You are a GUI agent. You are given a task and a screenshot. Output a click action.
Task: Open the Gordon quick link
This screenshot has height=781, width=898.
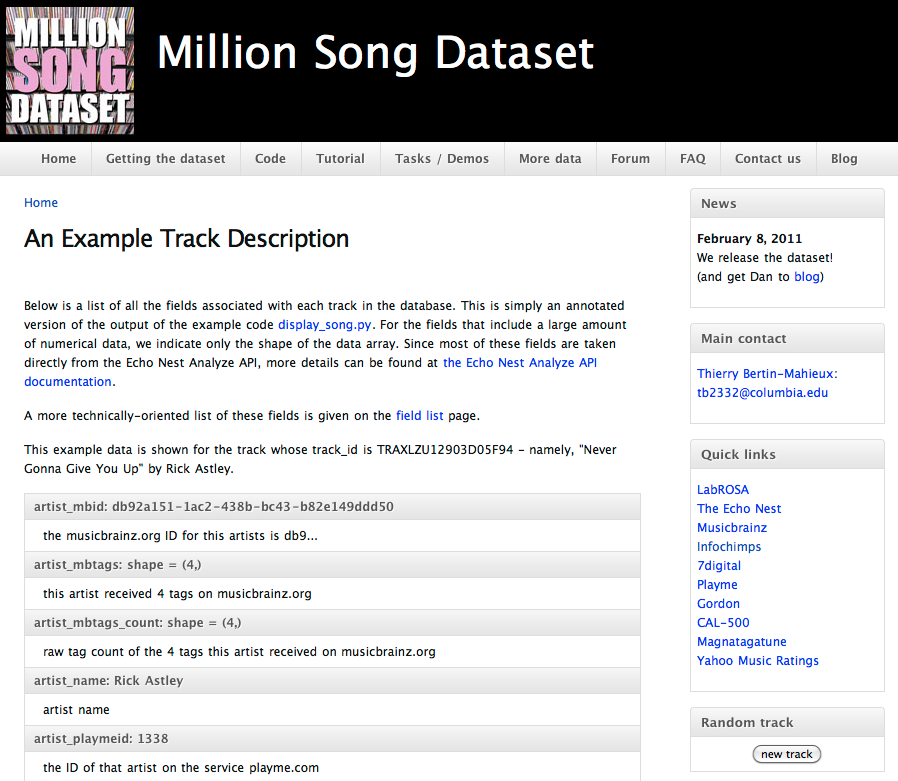718,604
